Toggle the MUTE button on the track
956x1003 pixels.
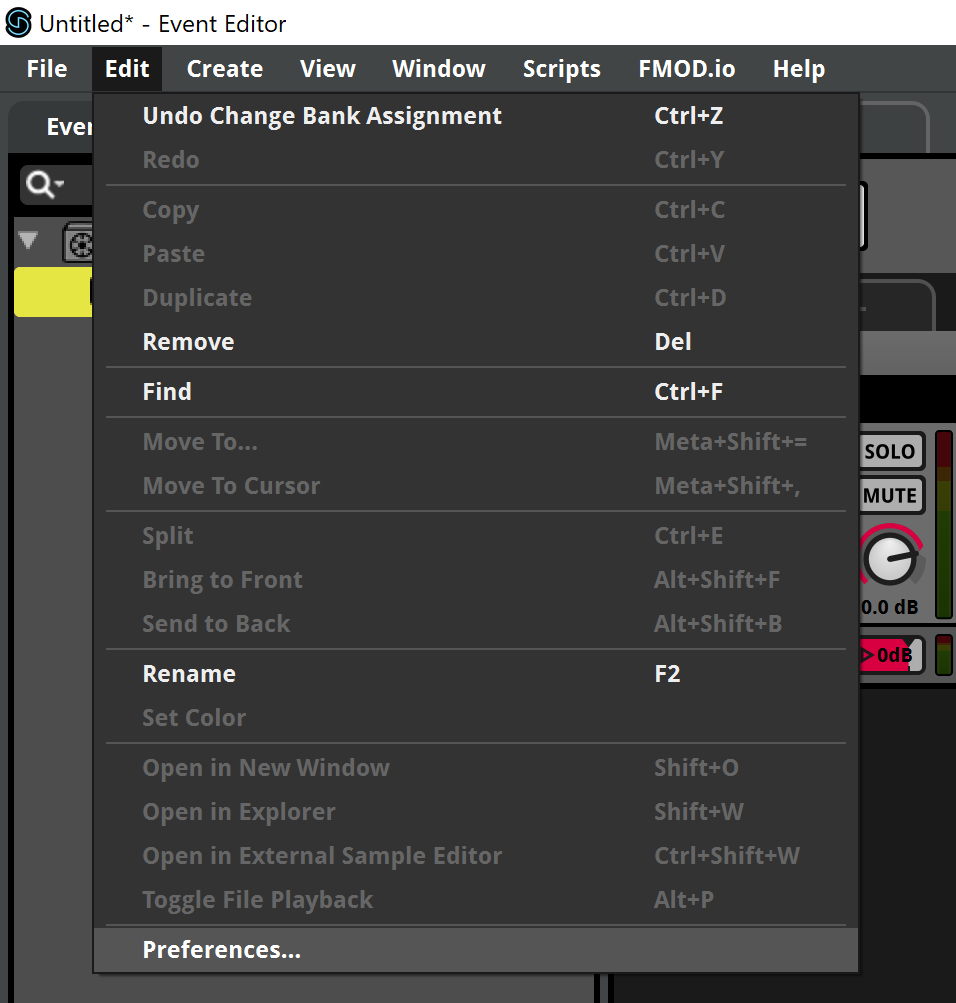pyautogui.click(x=891, y=496)
